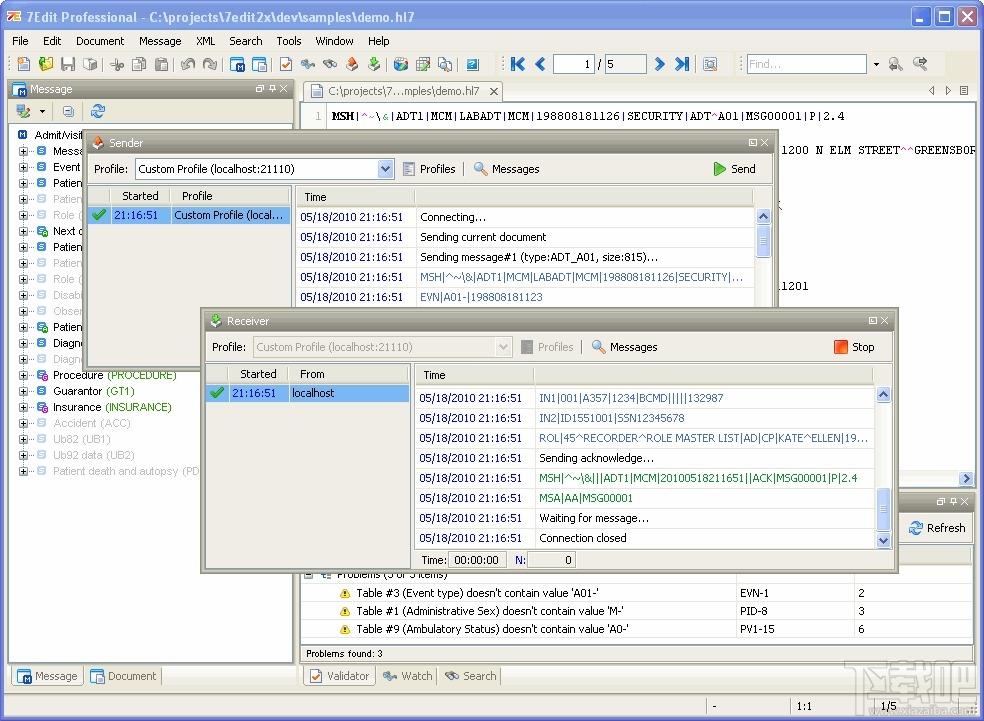The image size is (984, 721).
Task: Go to next message arrow icon
Action: (x=660, y=64)
